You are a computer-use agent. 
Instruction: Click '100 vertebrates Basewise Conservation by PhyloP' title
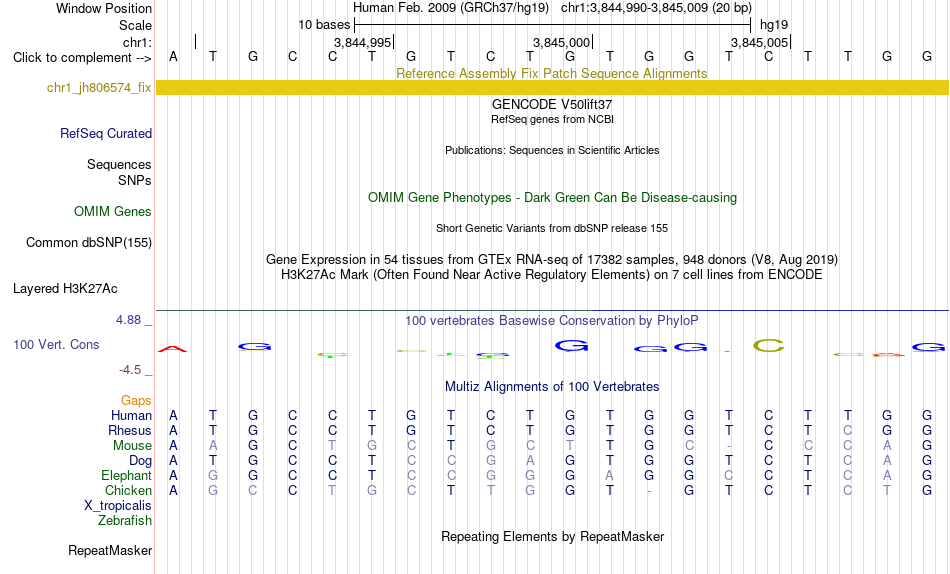552,321
